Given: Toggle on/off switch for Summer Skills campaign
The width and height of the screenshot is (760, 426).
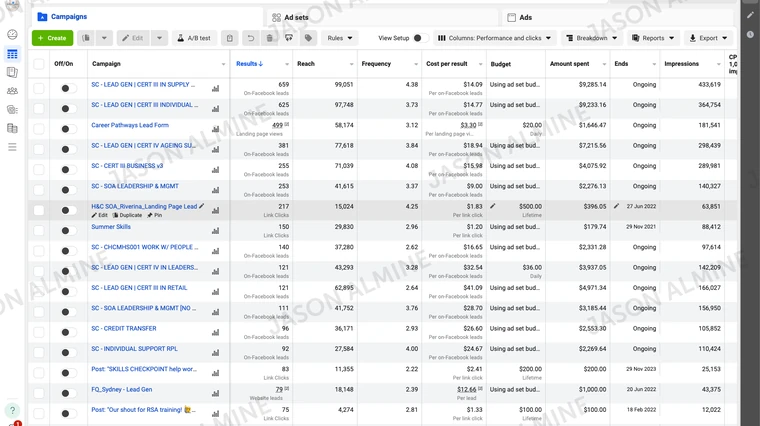Looking at the screenshot, I should coord(68,231).
